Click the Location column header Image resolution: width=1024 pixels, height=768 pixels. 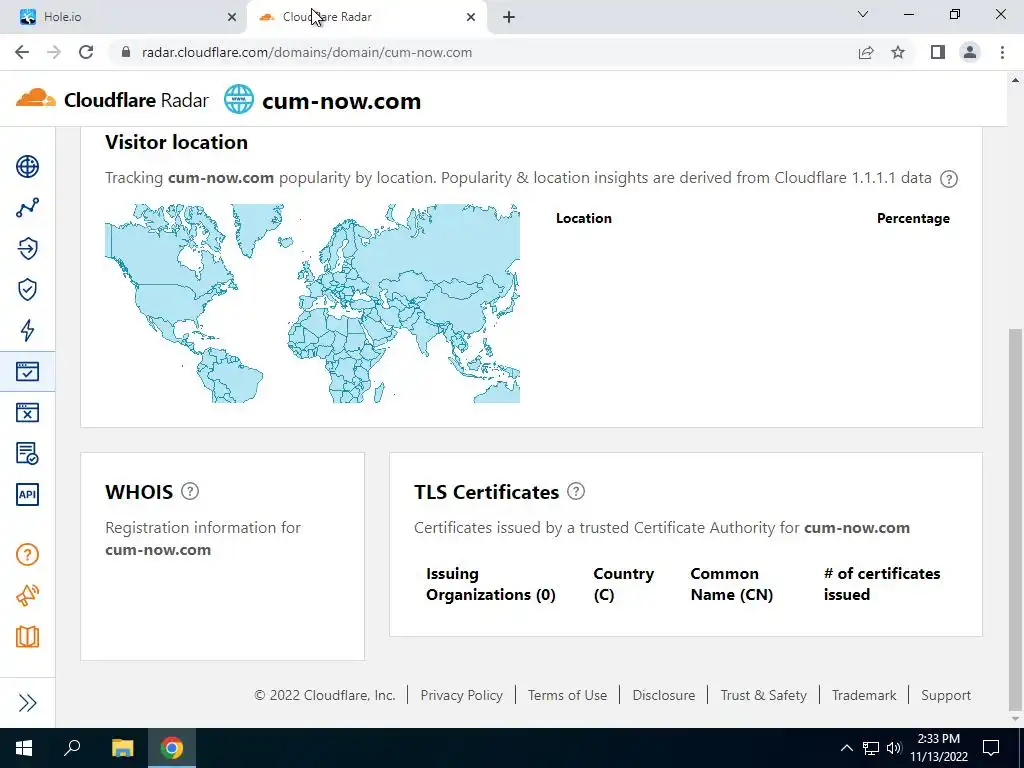[584, 218]
